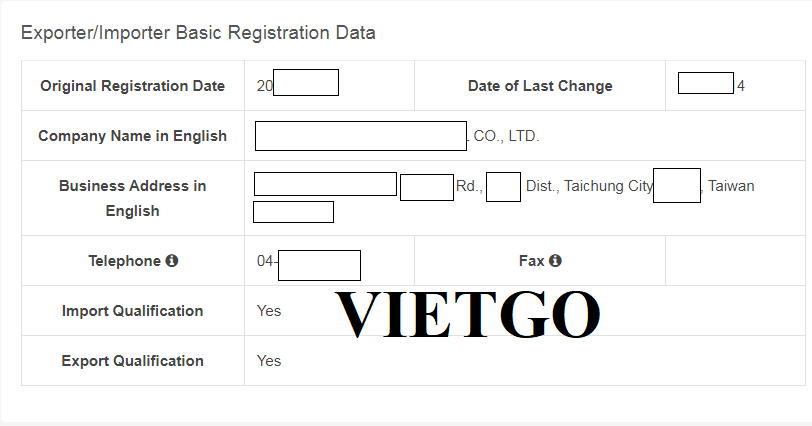Screen dimensions: 812x426
Task: Select the Company Name in English label
Action: [x=133, y=136]
